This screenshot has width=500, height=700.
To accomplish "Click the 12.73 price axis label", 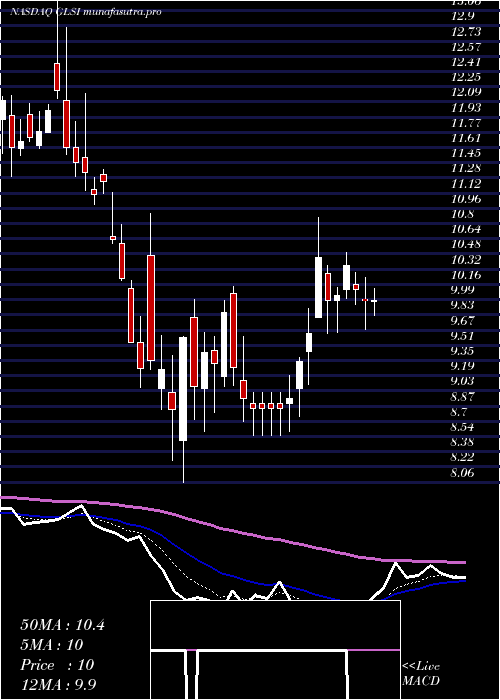I will pos(466,32).
